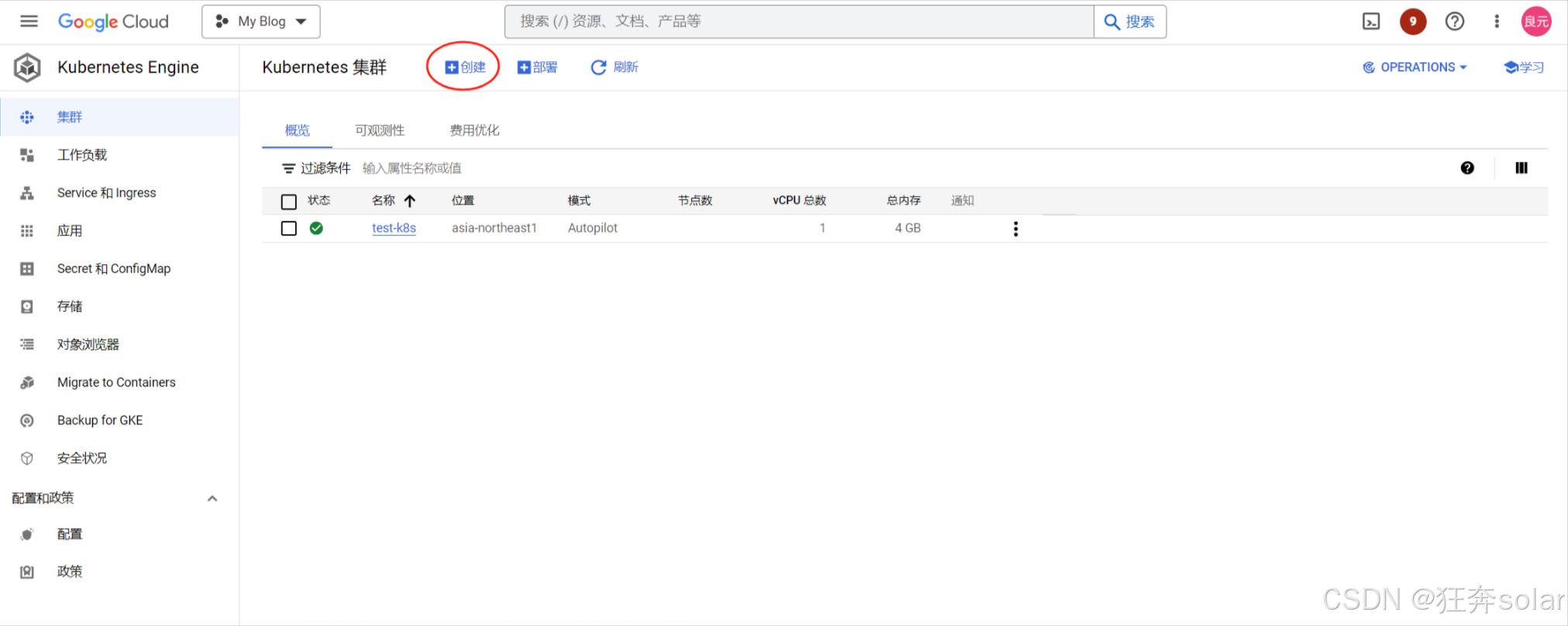1568x626 pixels.
Task: Click the 状态 column header
Action: click(319, 201)
